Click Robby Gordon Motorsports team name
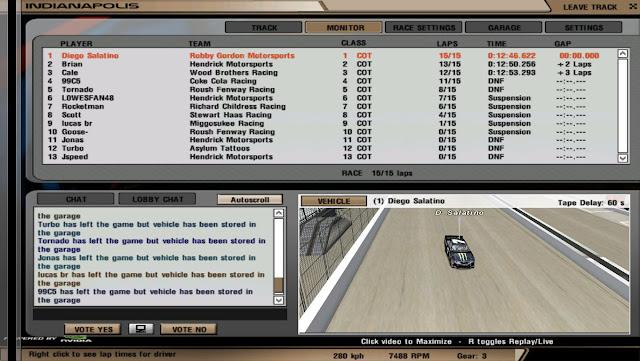Viewport: 640px width, 361px height. (242, 56)
